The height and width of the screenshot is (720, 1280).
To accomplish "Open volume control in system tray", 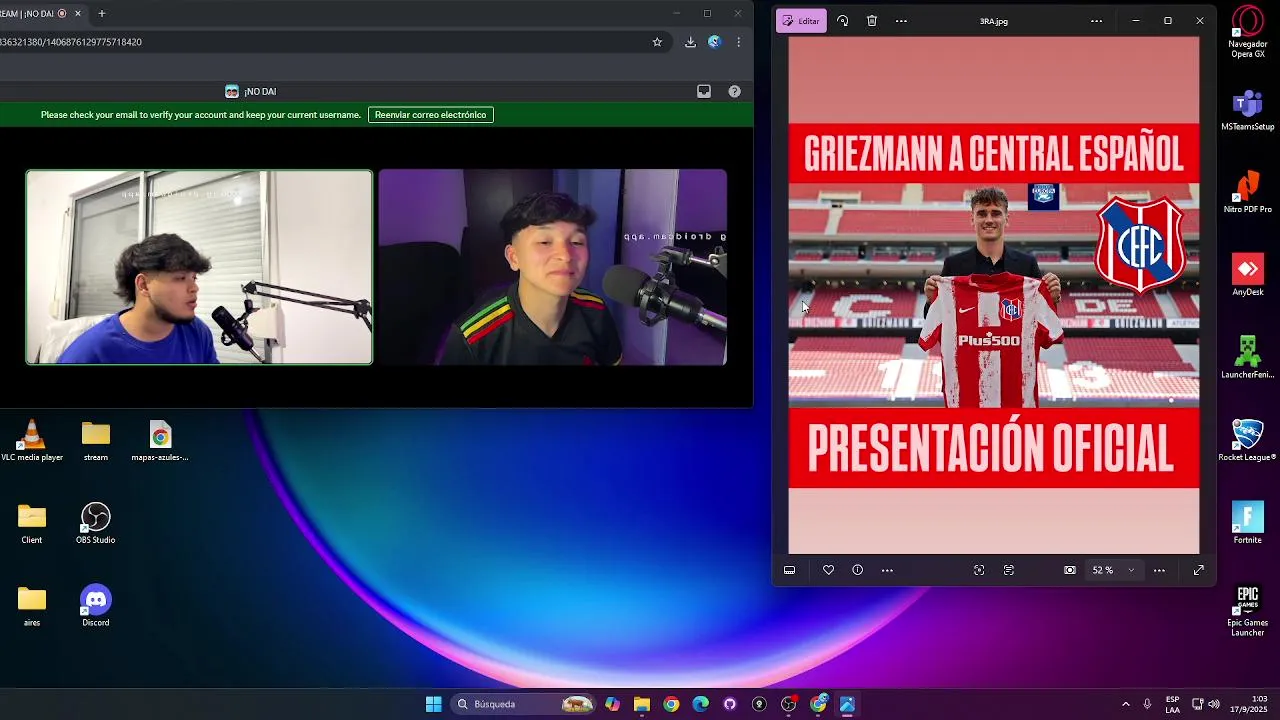I will (x=1214, y=704).
